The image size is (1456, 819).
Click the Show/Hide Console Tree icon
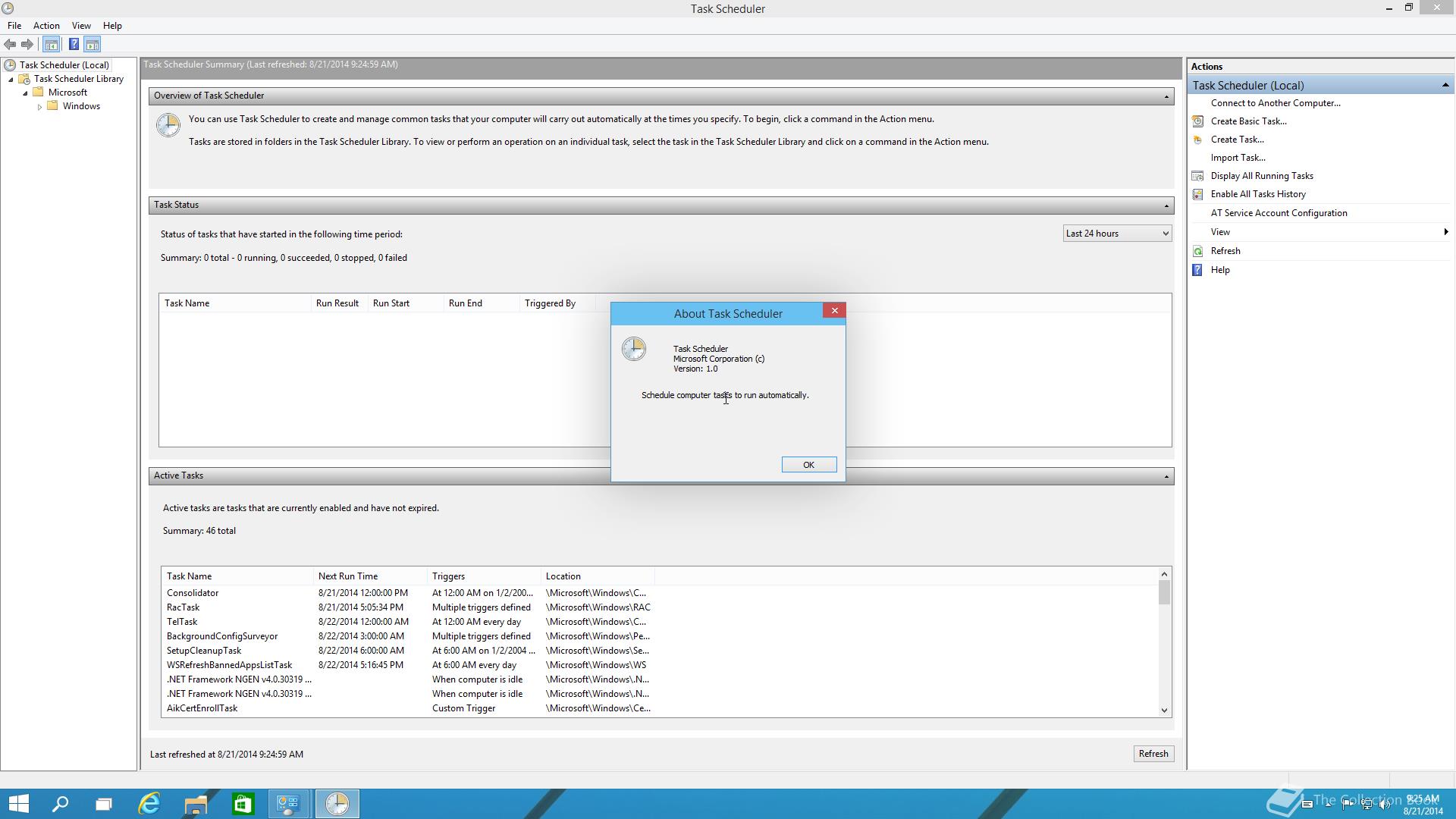pyautogui.click(x=52, y=45)
